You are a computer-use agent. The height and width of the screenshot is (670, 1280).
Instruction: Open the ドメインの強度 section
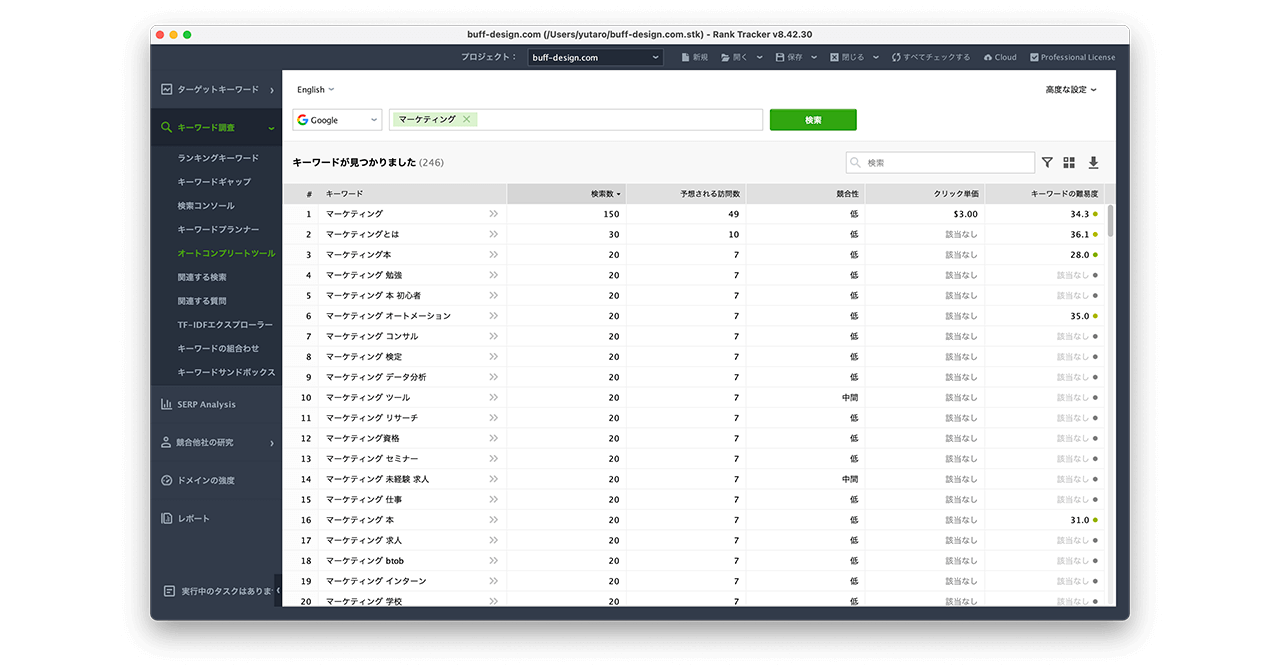[x=206, y=480]
